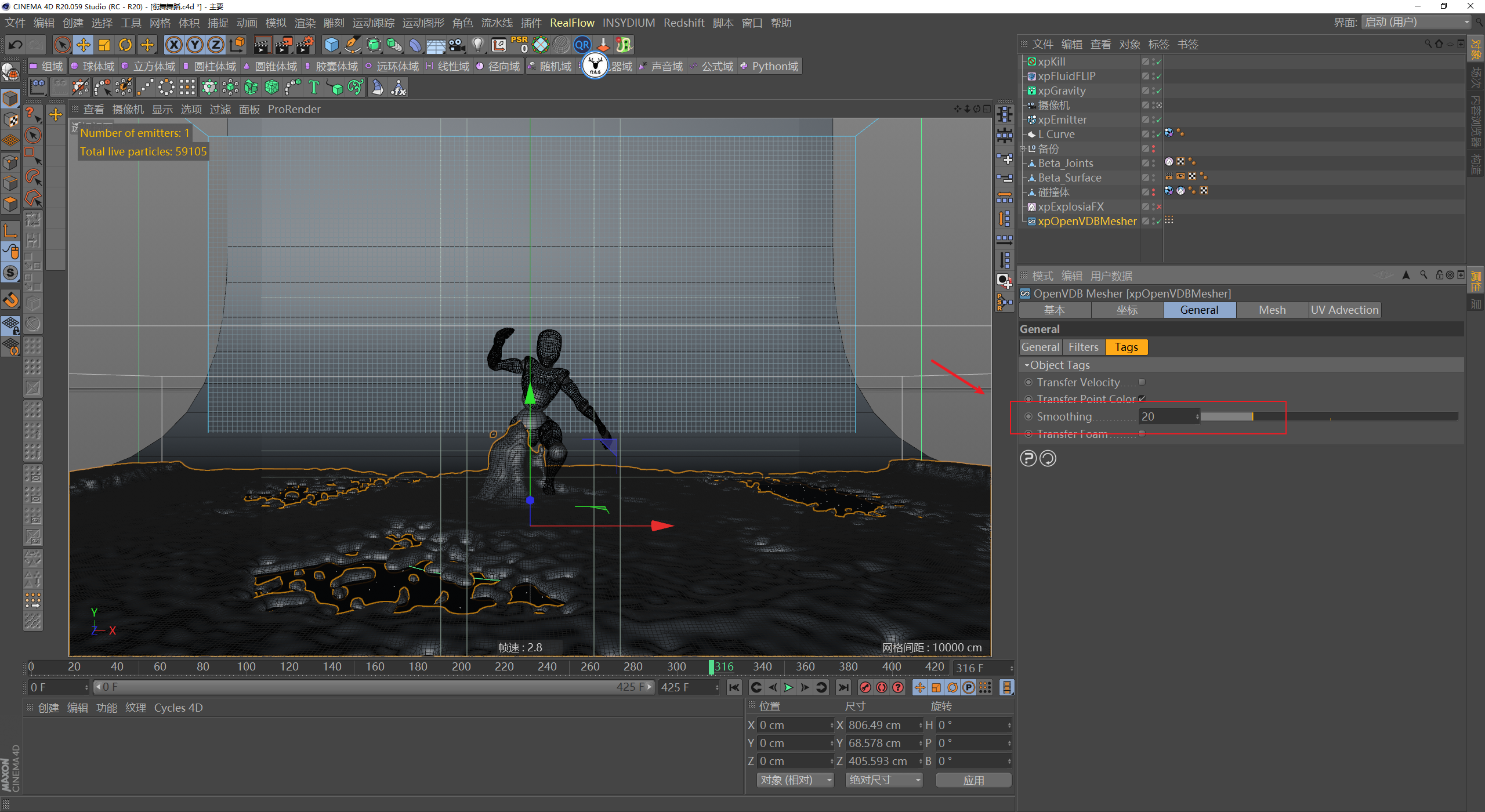Select the Move tool in top toolbar
Screen dimensions: 1485x812
point(84,45)
